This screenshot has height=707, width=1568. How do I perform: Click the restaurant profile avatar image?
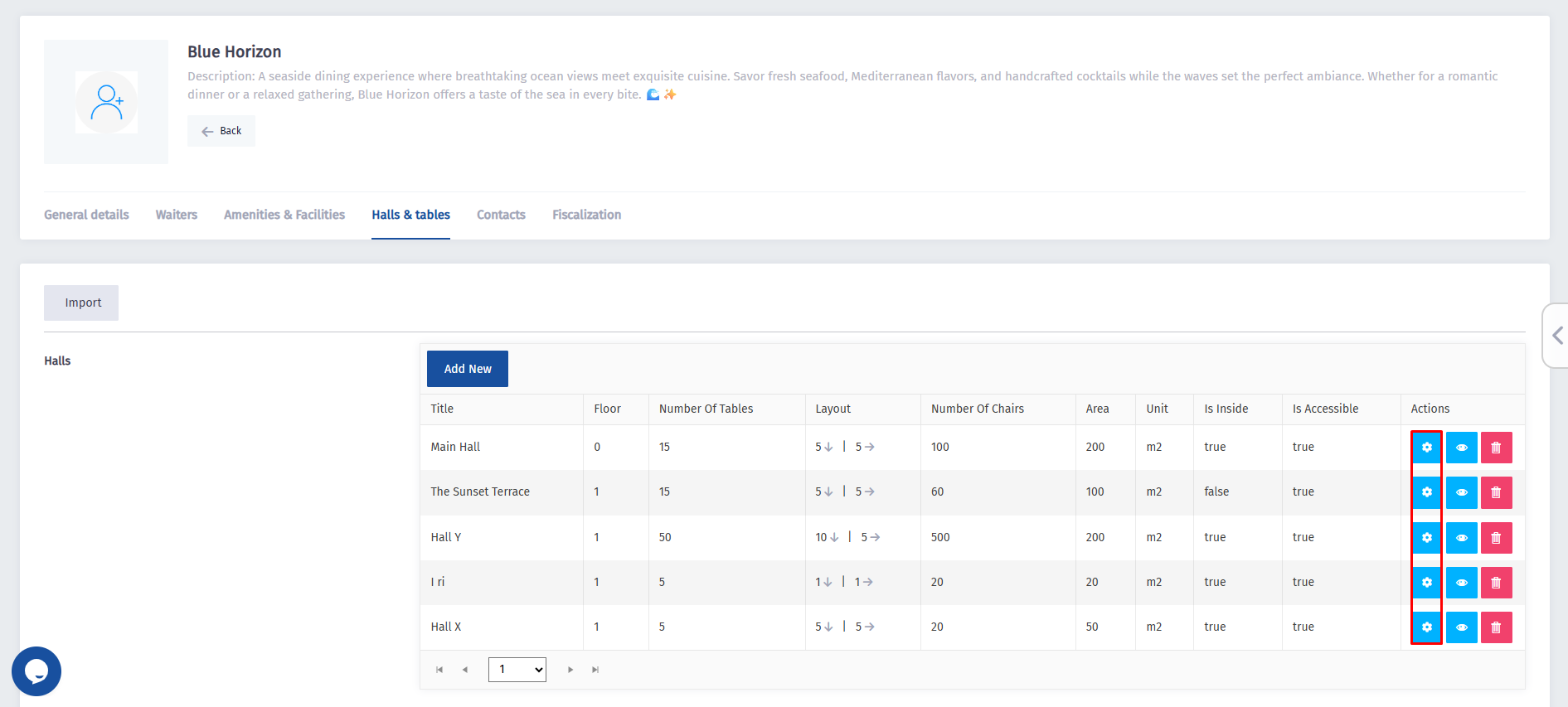[106, 102]
